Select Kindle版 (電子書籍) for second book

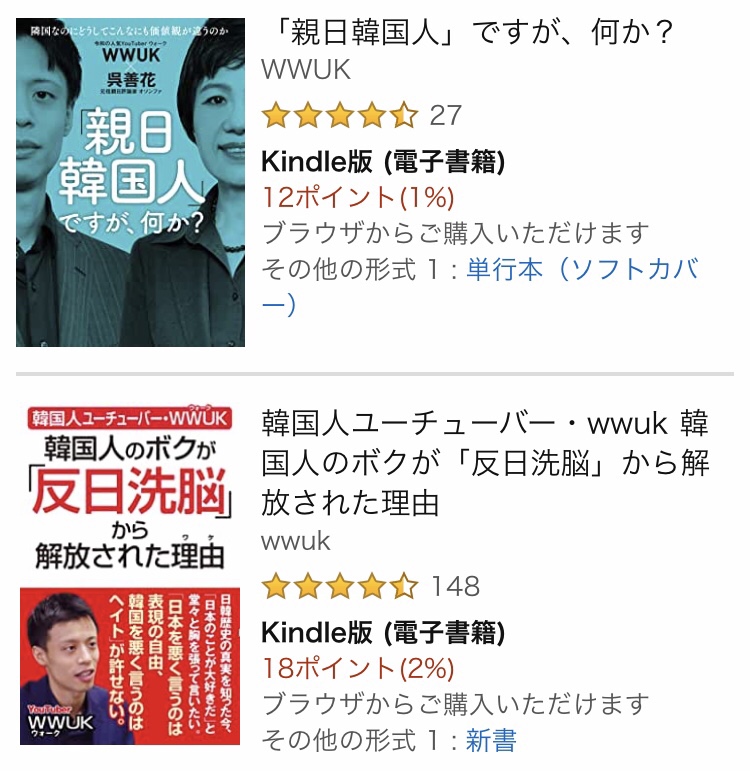[383, 632]
